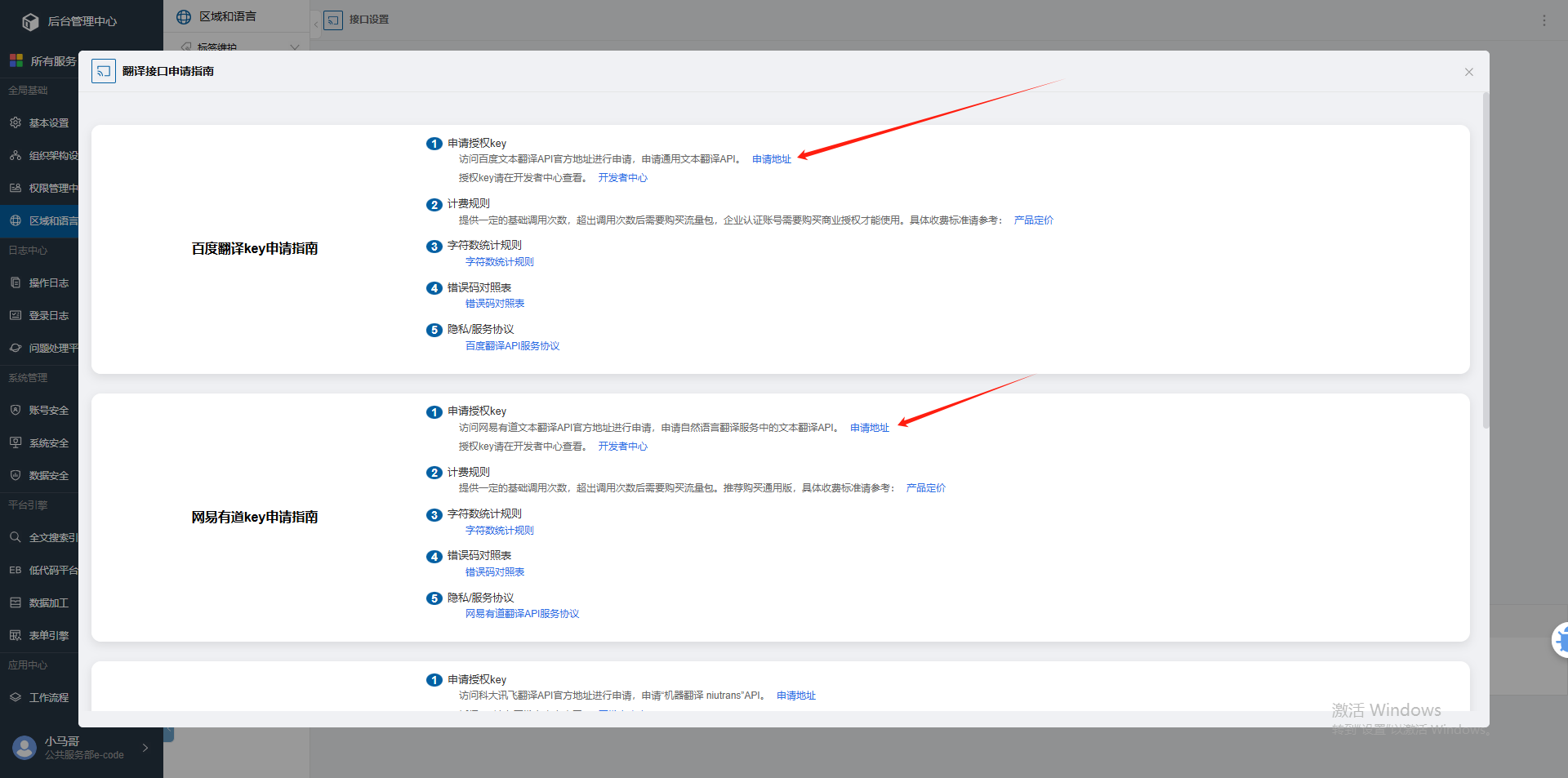Click the blue floating assistant button at right edge
The image size is (1568, 778).
tap(1561, 640)
